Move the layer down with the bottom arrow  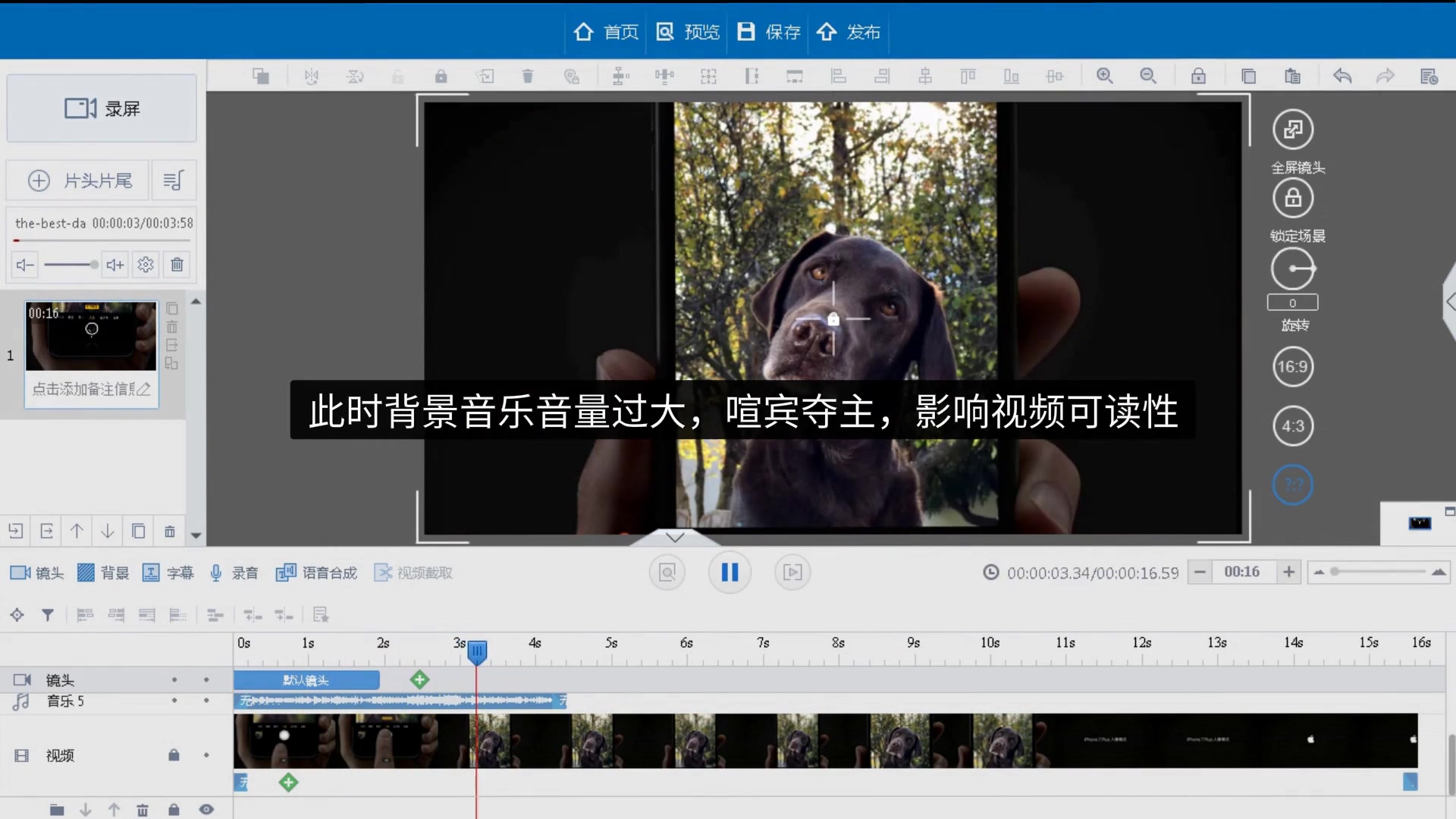click(86, 810)
